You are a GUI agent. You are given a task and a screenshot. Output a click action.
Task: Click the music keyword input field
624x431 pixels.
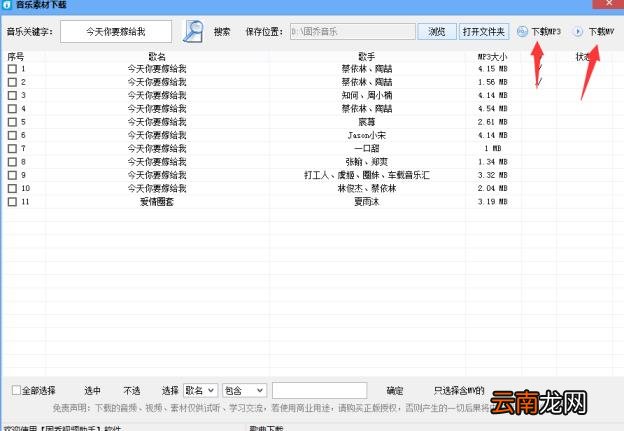pos(116,31)
